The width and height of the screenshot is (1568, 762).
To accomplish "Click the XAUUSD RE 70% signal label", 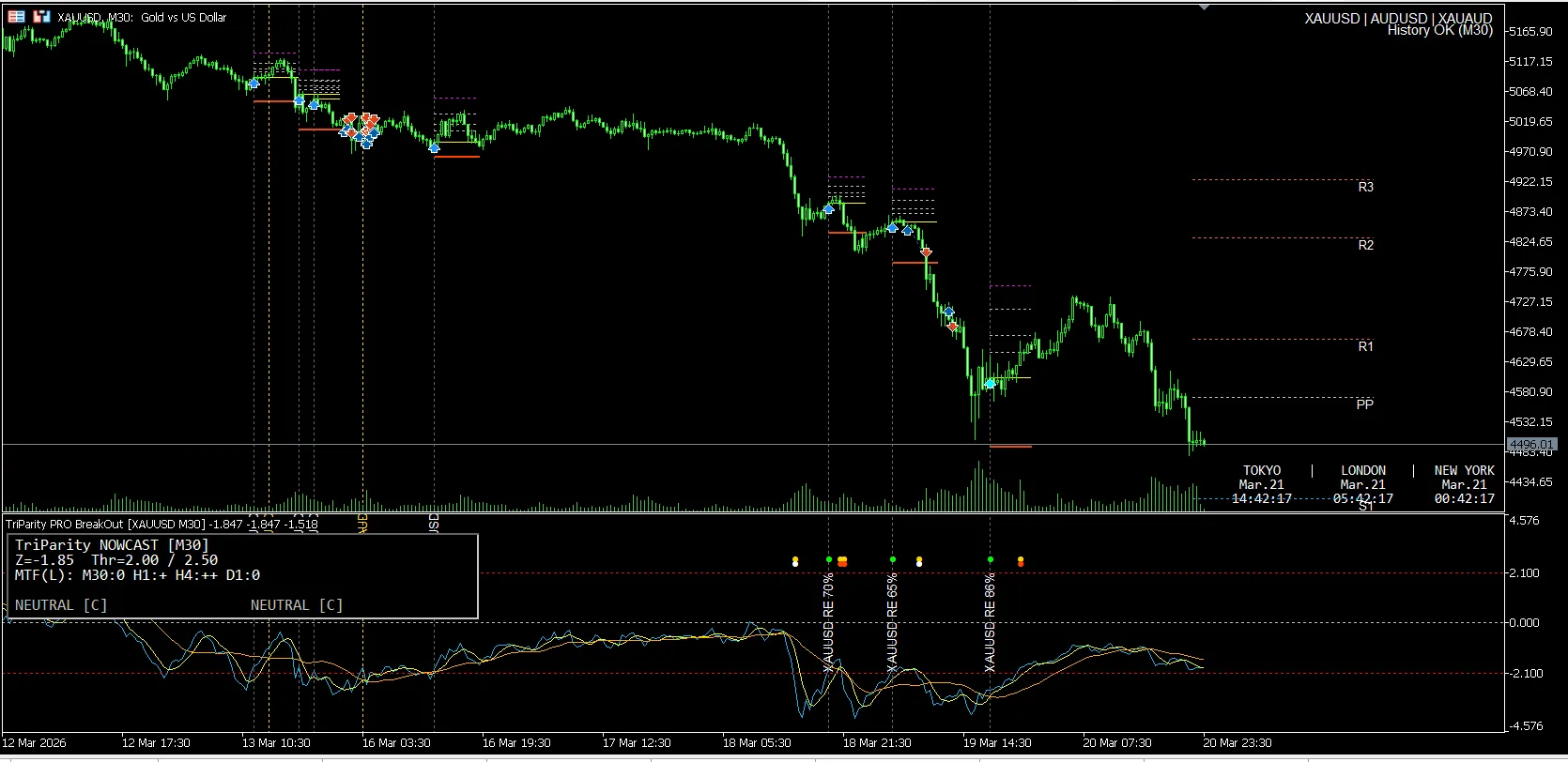I will tap(828, 623).
